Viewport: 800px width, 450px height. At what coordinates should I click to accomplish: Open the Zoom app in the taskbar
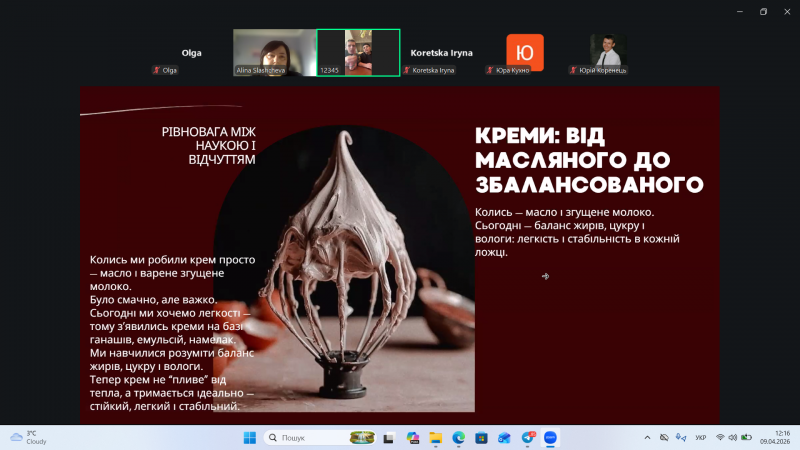click(551, 438)
